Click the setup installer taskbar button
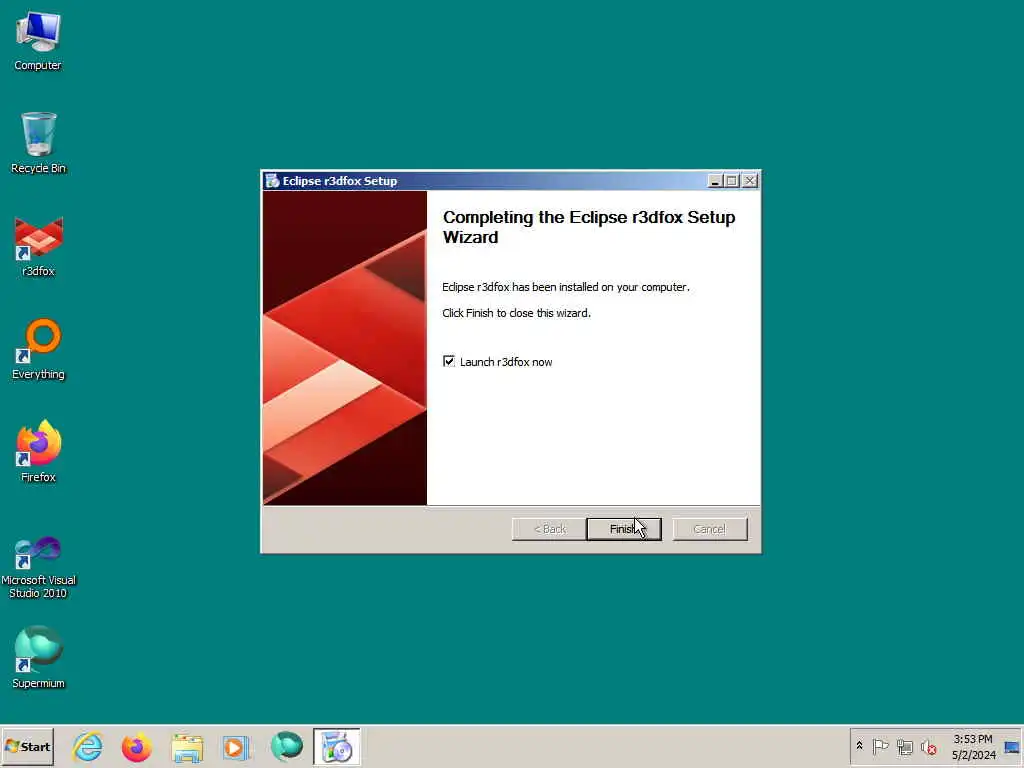The width and height of the screenshot is (1024, 768). [x=336, y=746]
